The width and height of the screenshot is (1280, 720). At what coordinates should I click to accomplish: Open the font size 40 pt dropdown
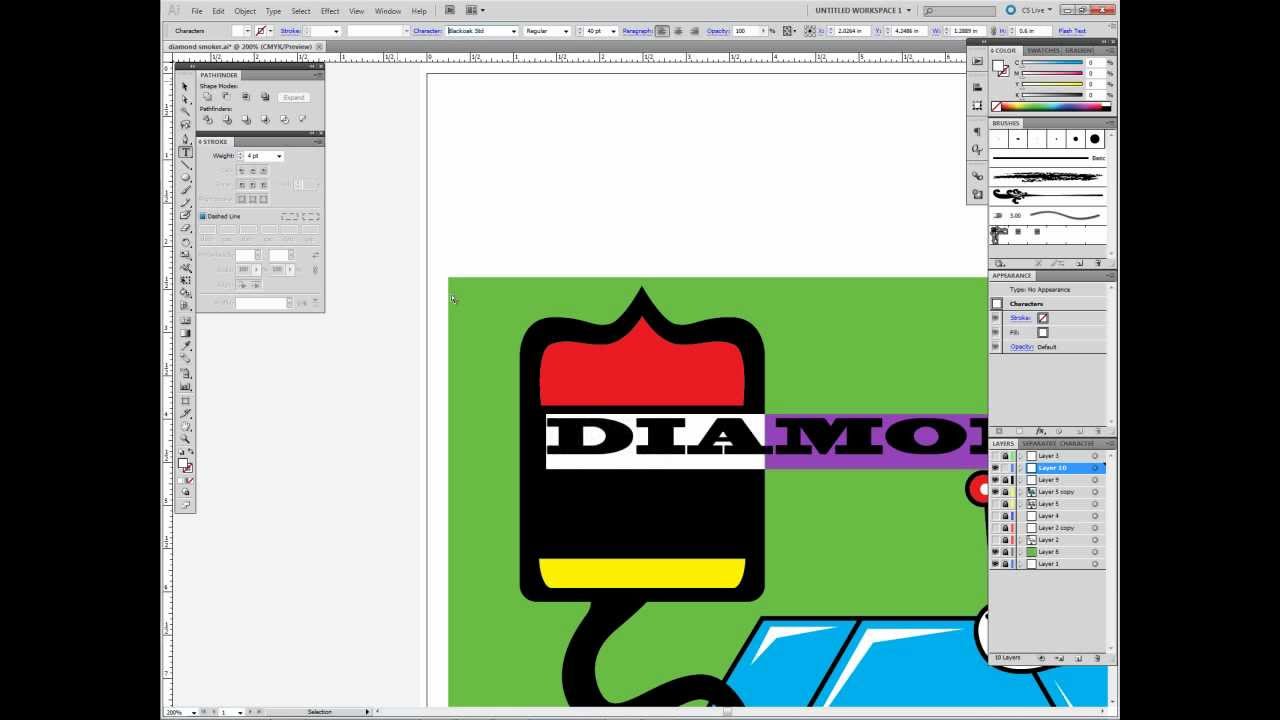(x=614, y=31)
